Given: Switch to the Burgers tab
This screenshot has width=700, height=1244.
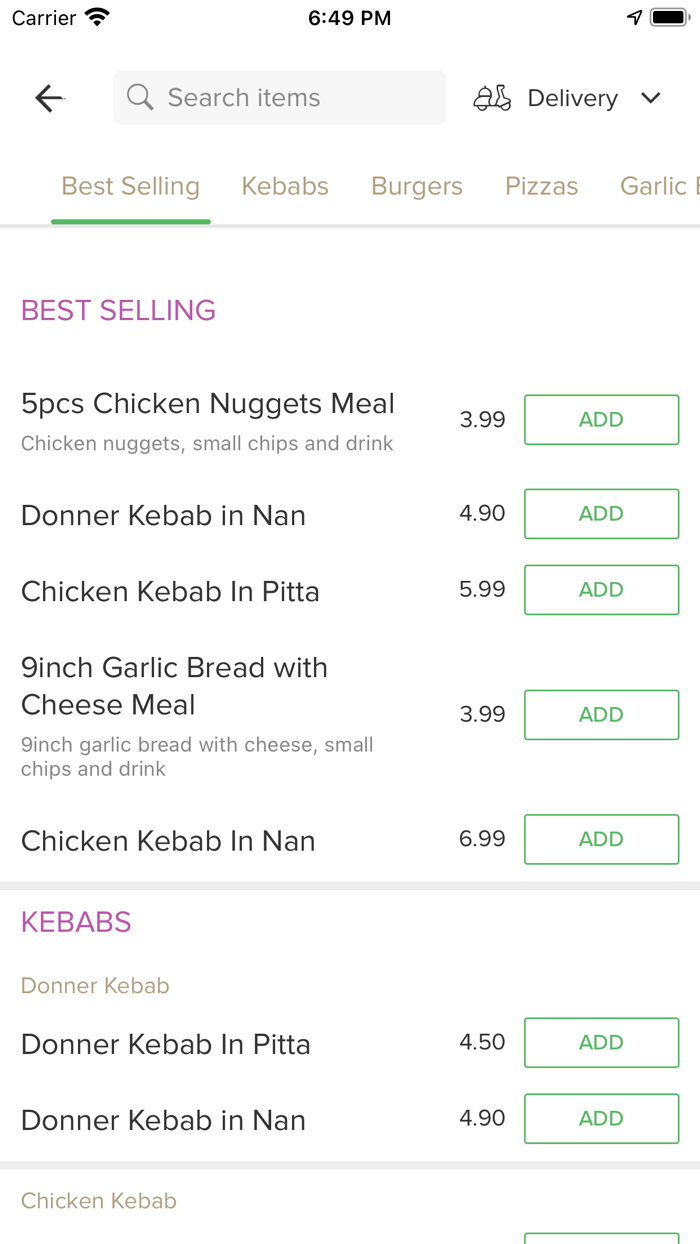Looking at the screenshot, I should pos(416,186).
